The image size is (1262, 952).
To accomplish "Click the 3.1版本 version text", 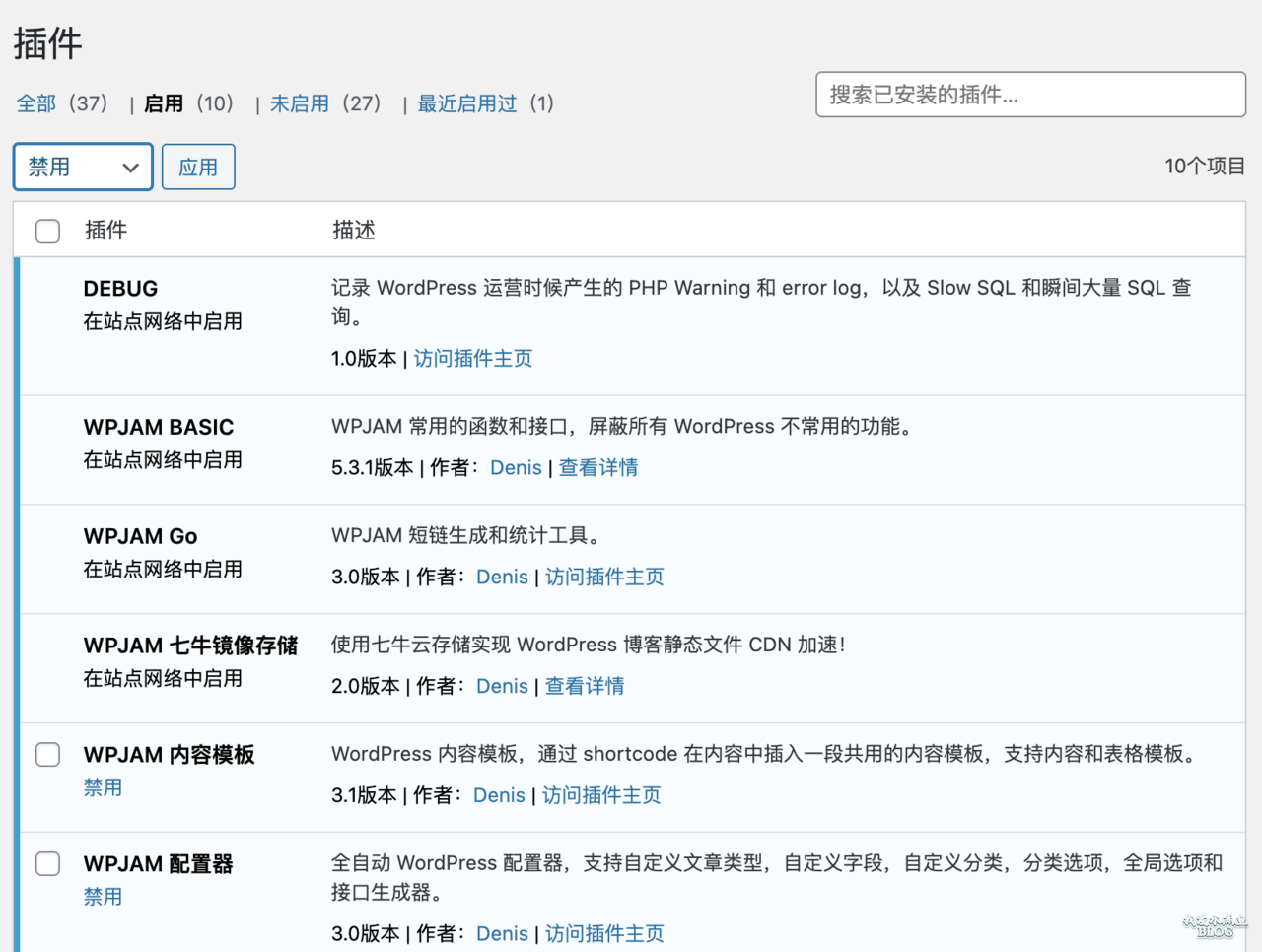I will tap(364, 795).
